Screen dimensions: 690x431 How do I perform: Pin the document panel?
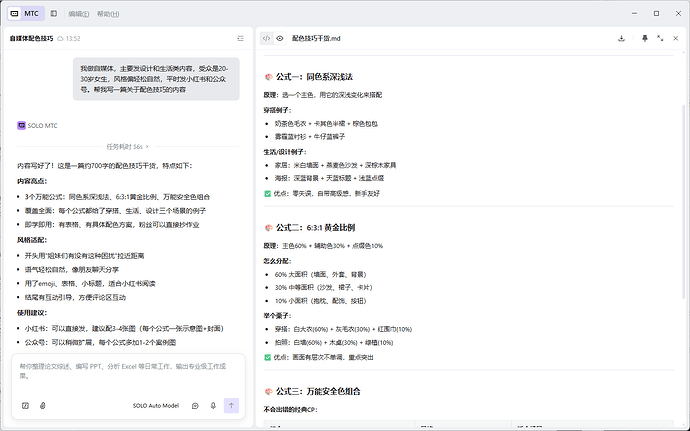pos(645,38)
